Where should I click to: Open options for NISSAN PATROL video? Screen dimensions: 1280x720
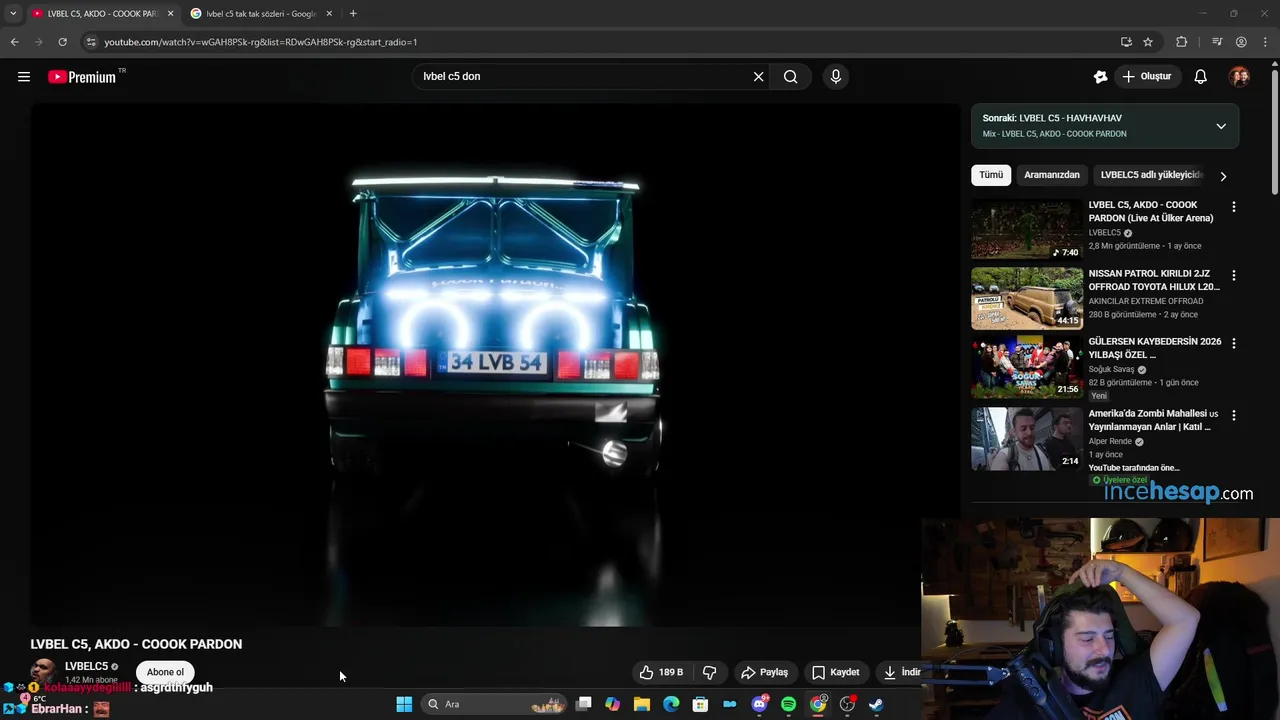[1233, 275]
